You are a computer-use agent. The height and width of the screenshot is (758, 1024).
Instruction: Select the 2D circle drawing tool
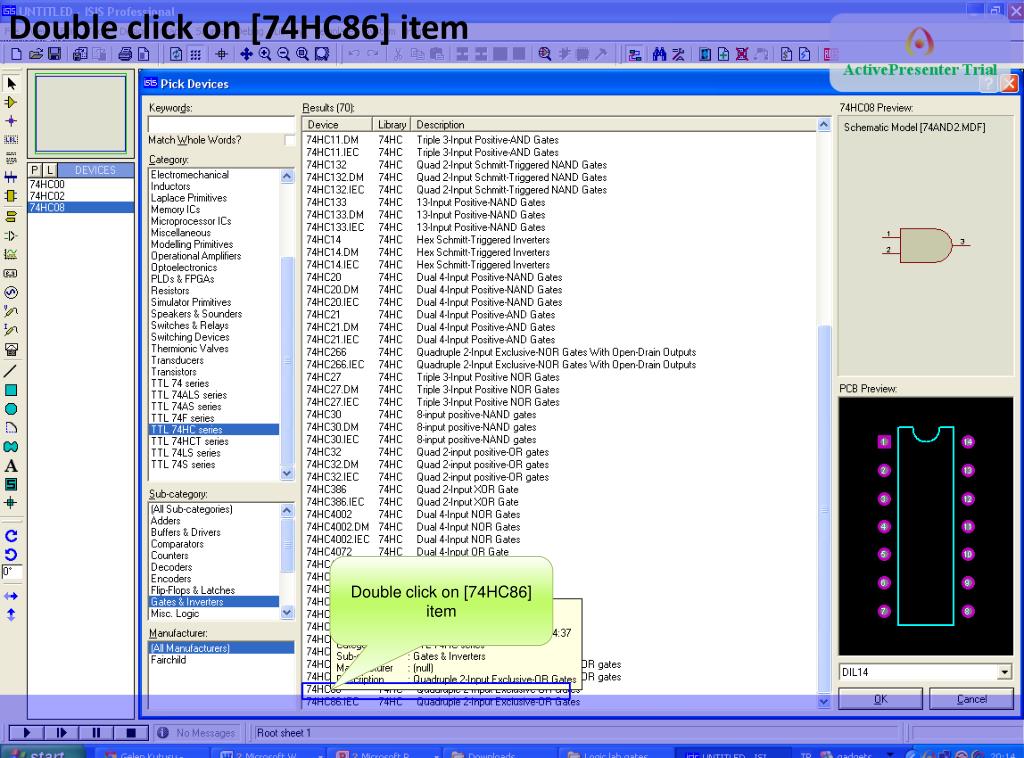(11, 409)
